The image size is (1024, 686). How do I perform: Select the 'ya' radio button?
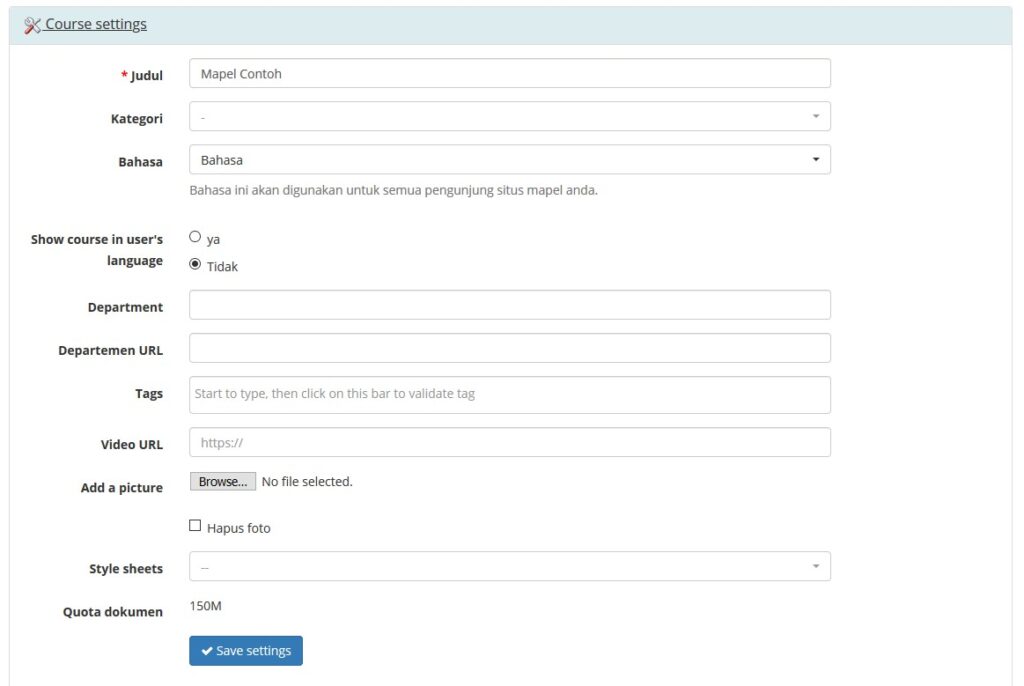[195, 237]
